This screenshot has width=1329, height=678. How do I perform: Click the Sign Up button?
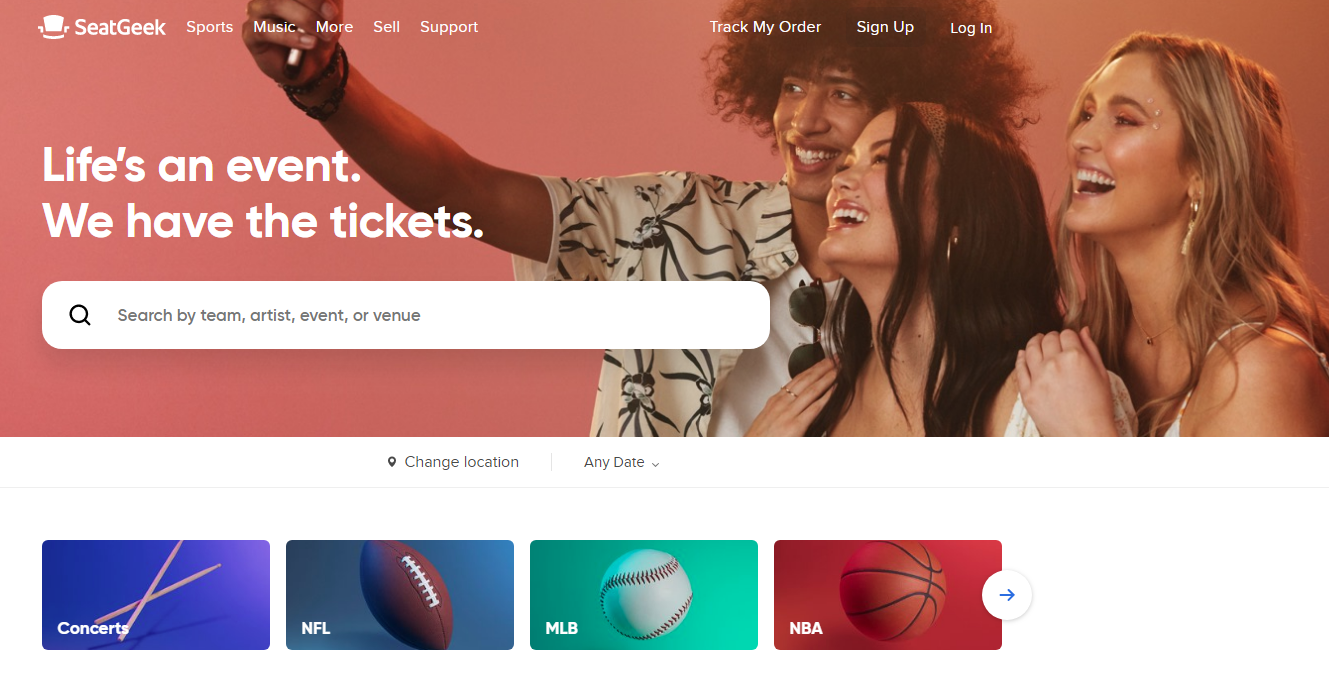point(885,27)
